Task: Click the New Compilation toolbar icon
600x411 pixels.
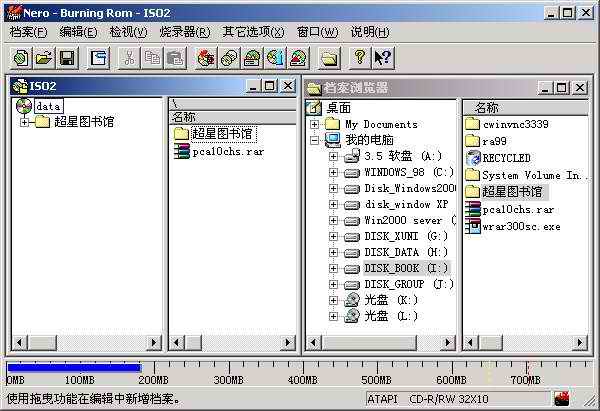Action: (21, 58)
